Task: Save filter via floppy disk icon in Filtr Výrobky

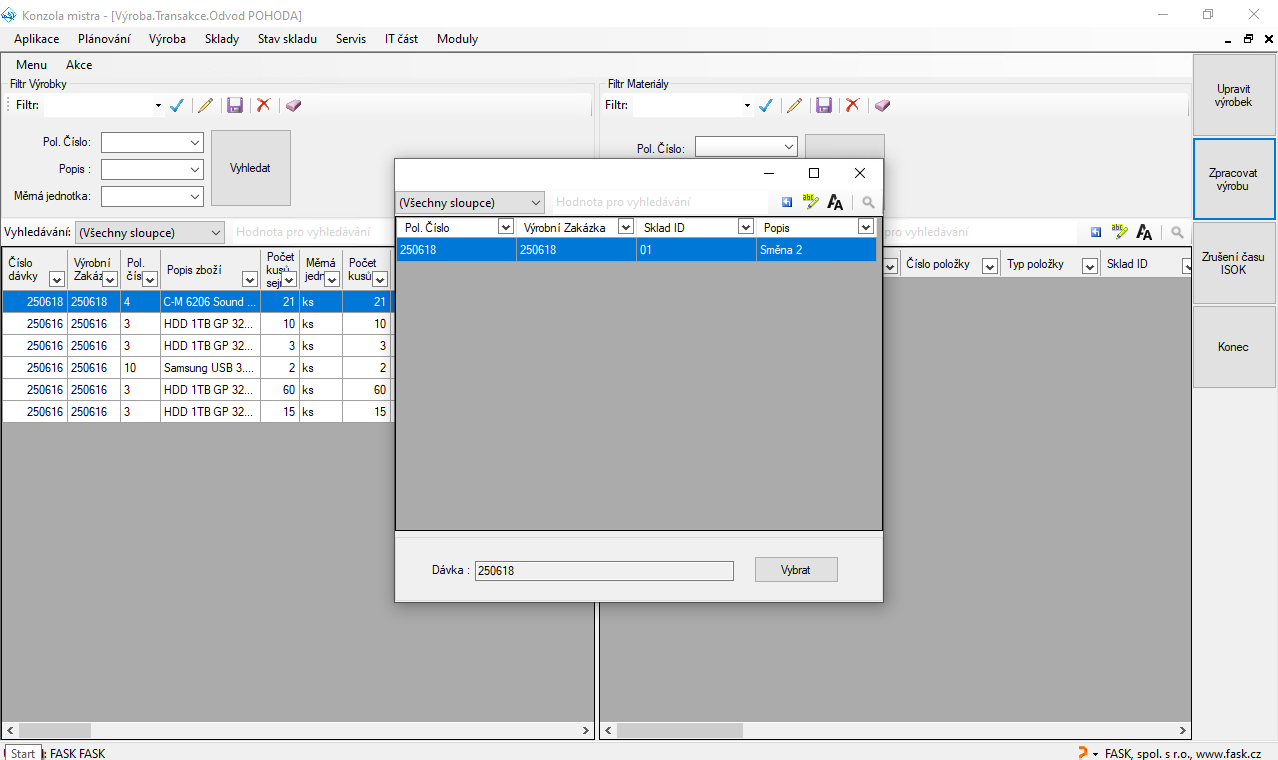Action: (235, 105)
